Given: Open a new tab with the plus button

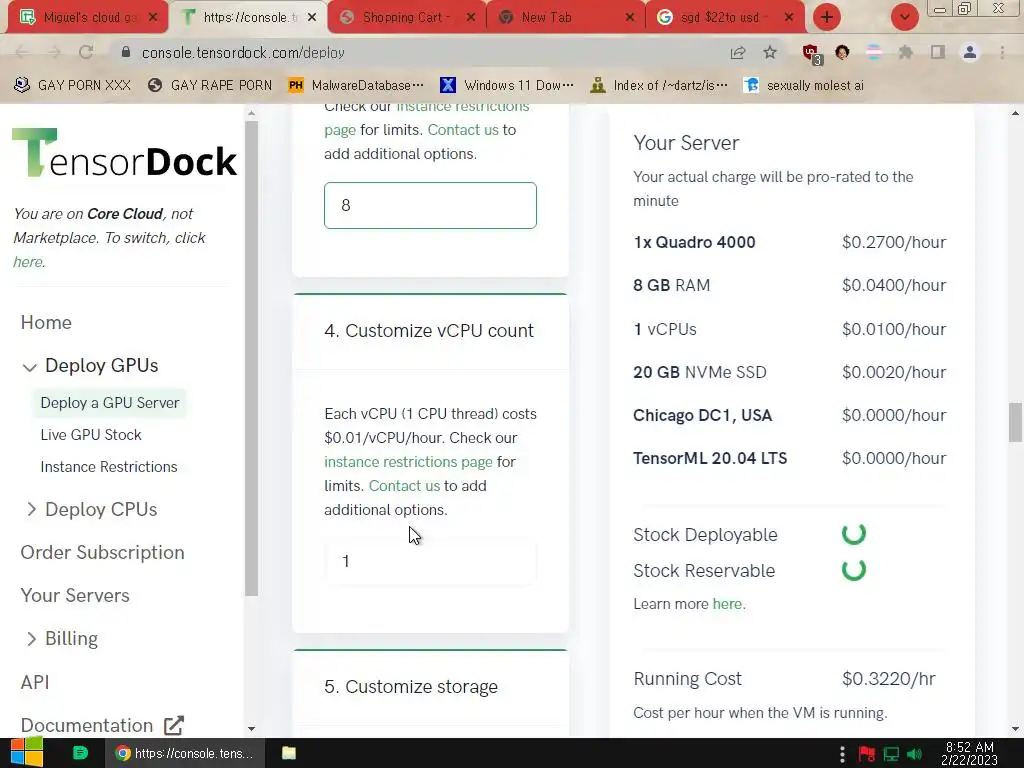Looking at the screenshot, I should coord(827,17).
